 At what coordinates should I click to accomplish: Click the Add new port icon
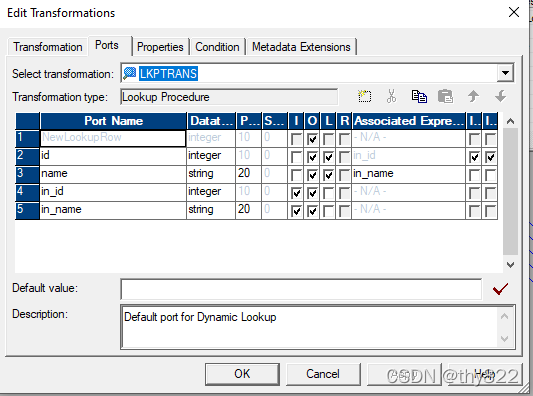[365, 97]
